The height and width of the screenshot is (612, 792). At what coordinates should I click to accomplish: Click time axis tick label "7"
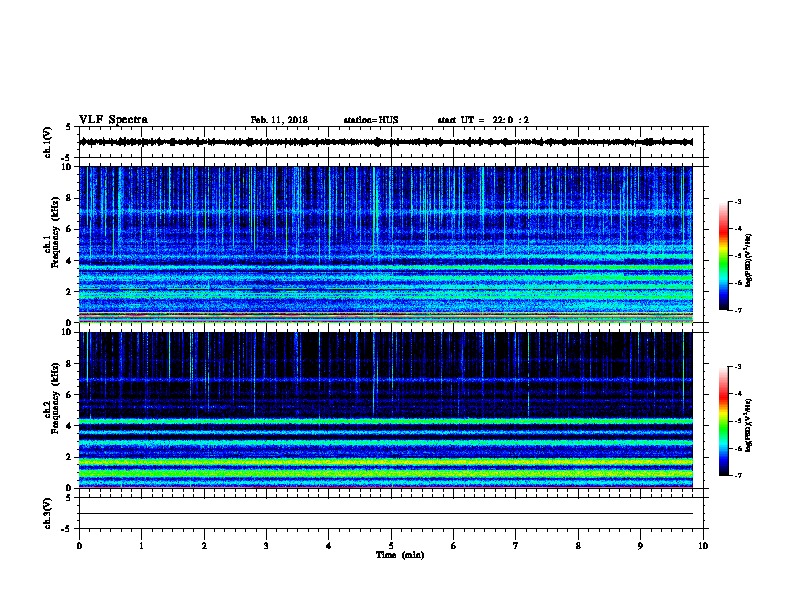point(516,546)
